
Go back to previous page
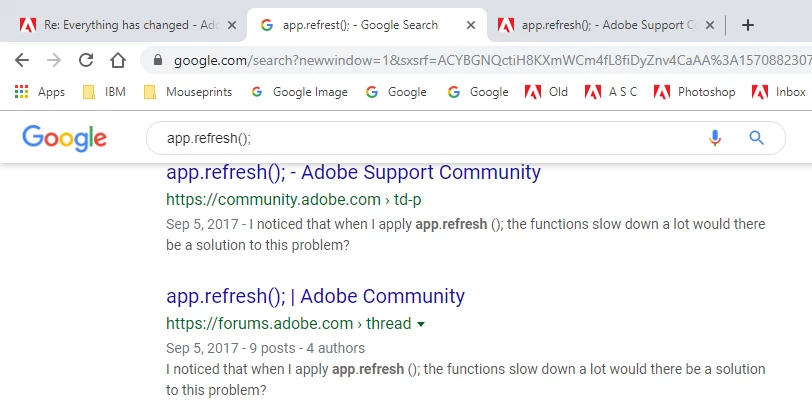point(22,61)
